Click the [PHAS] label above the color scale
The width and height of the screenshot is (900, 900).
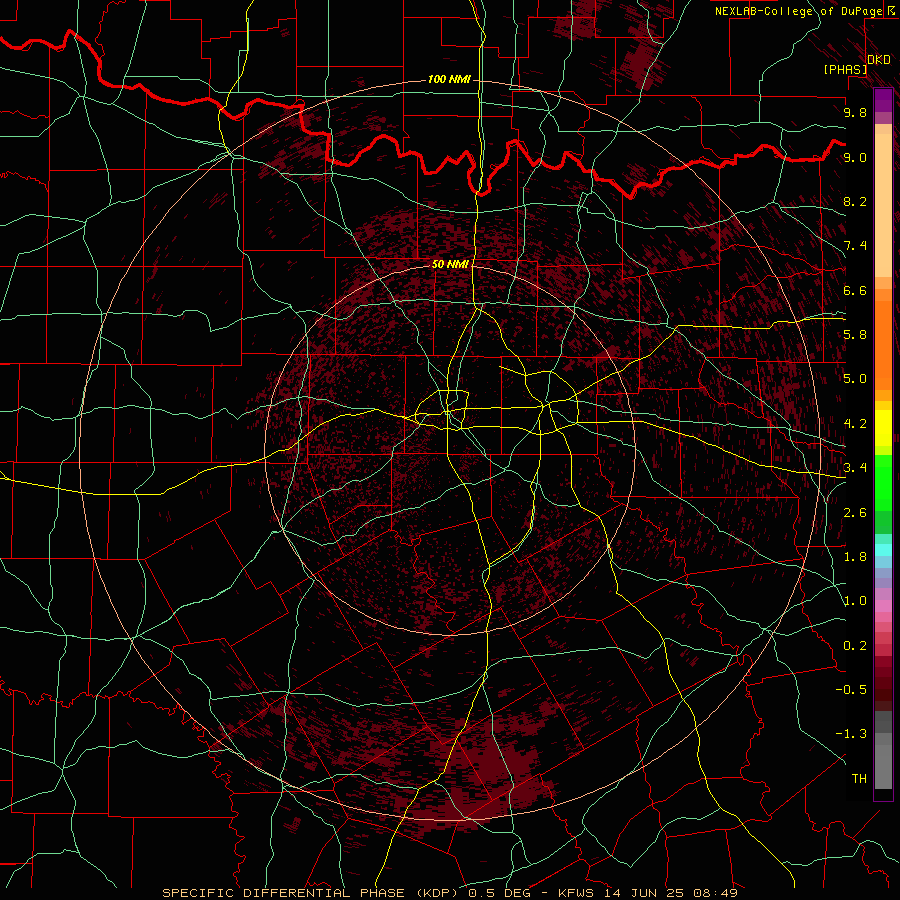[x=845, y=70]
